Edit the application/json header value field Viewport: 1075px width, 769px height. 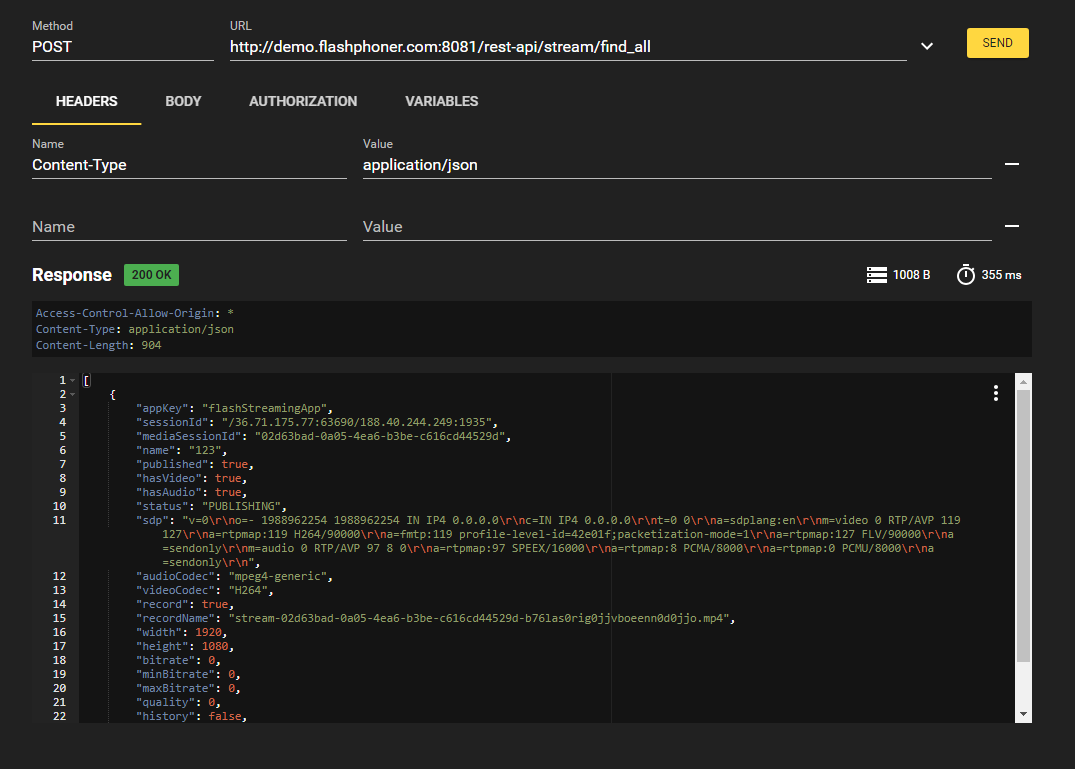[676, 165]
